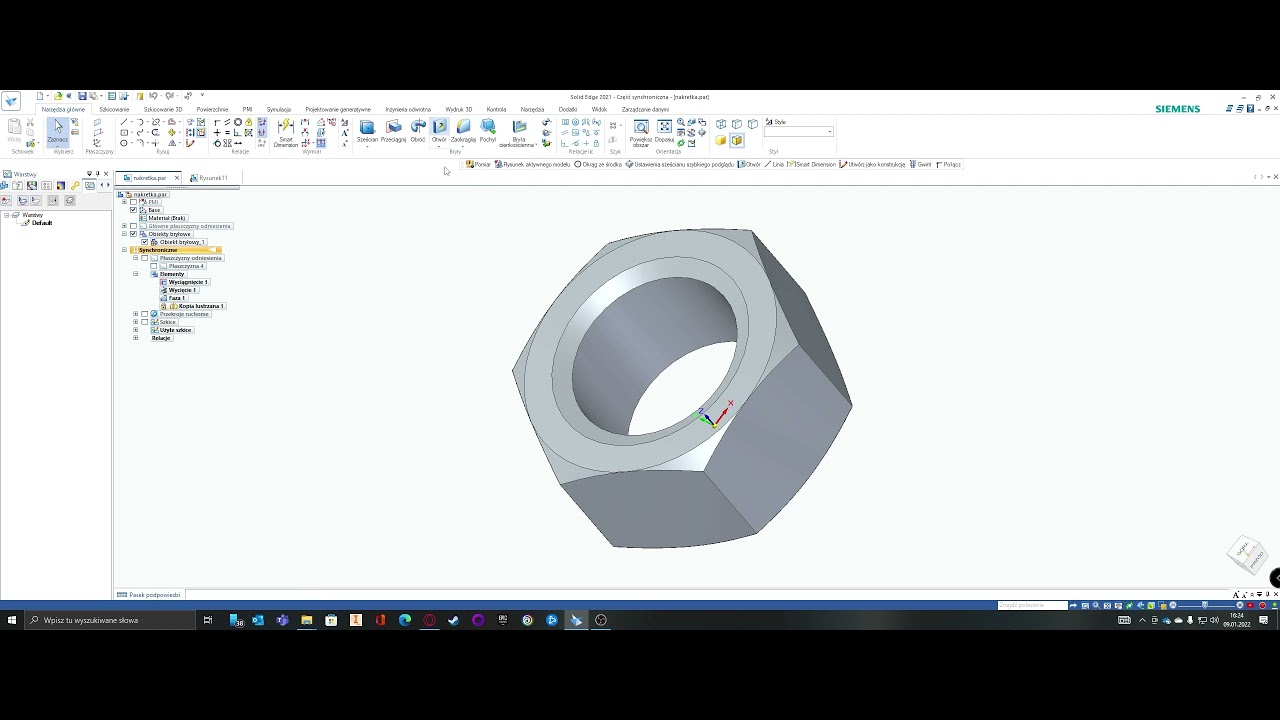Image resolution: width=1280 pixels, height=720 pixels.
Task: Select the Zaznacz selection tool
Action: click(58, 130)
